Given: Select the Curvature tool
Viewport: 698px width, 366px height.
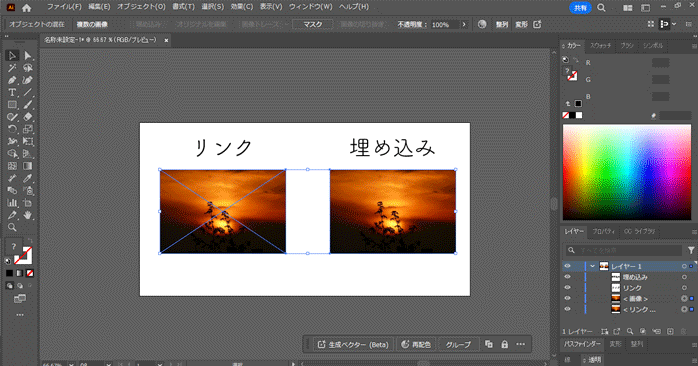Looking at the screenshot, I should pyautogui.click(x=28, y=80).
